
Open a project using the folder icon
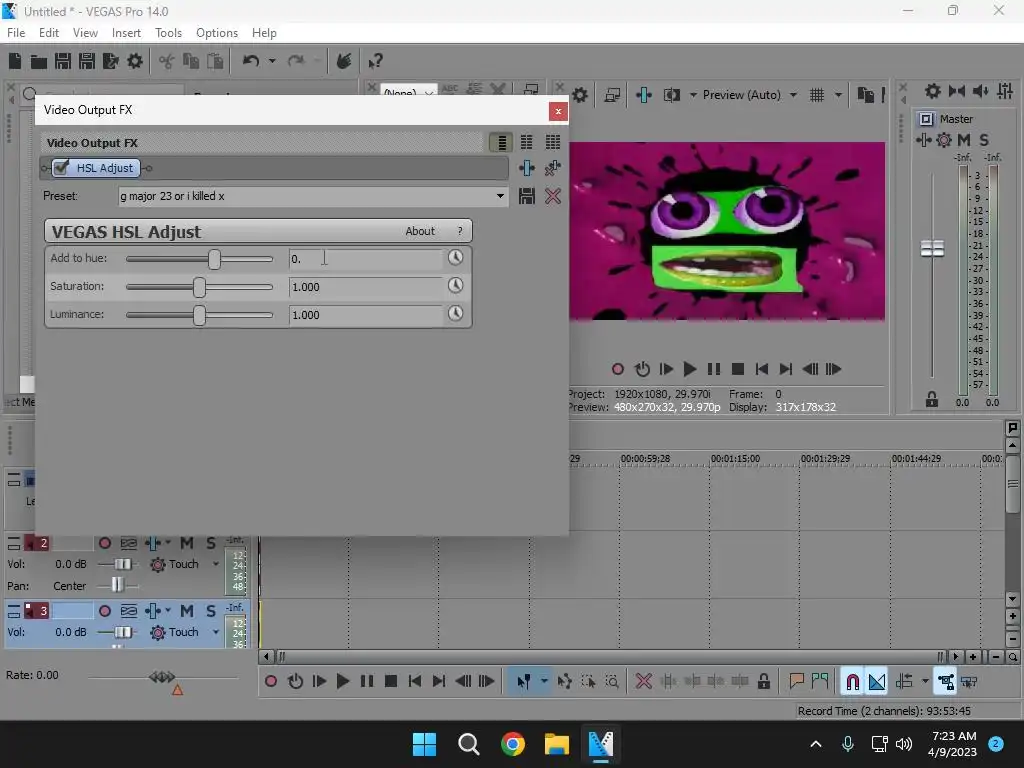[x=39, y=61]
